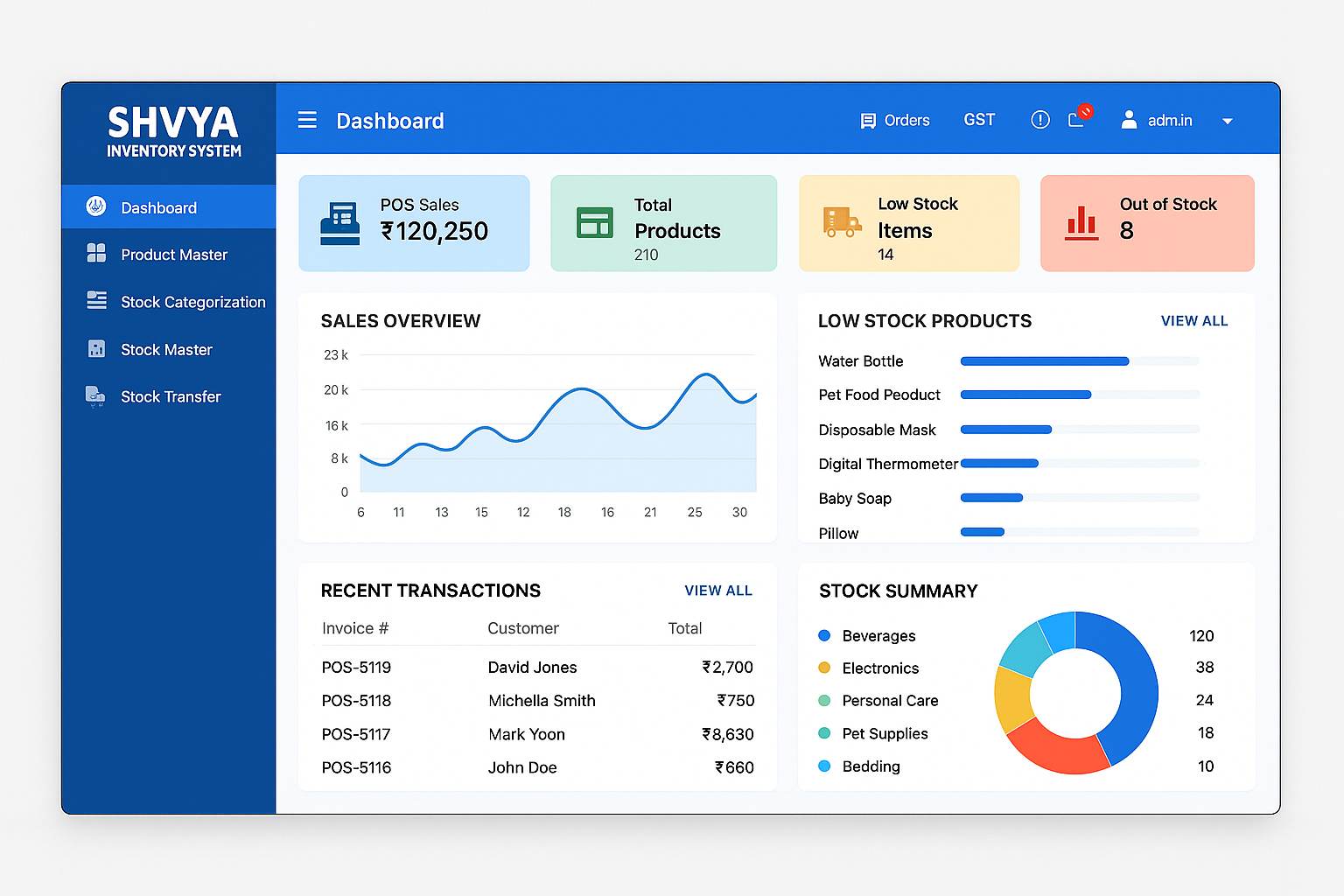
Task: Click the alert info circle icon
Action: pyautogui.click(x=1039, y=120)
